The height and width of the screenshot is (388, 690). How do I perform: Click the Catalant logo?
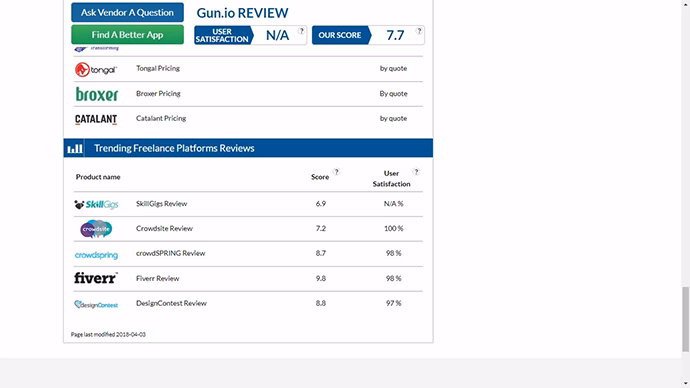pos(96,119)
